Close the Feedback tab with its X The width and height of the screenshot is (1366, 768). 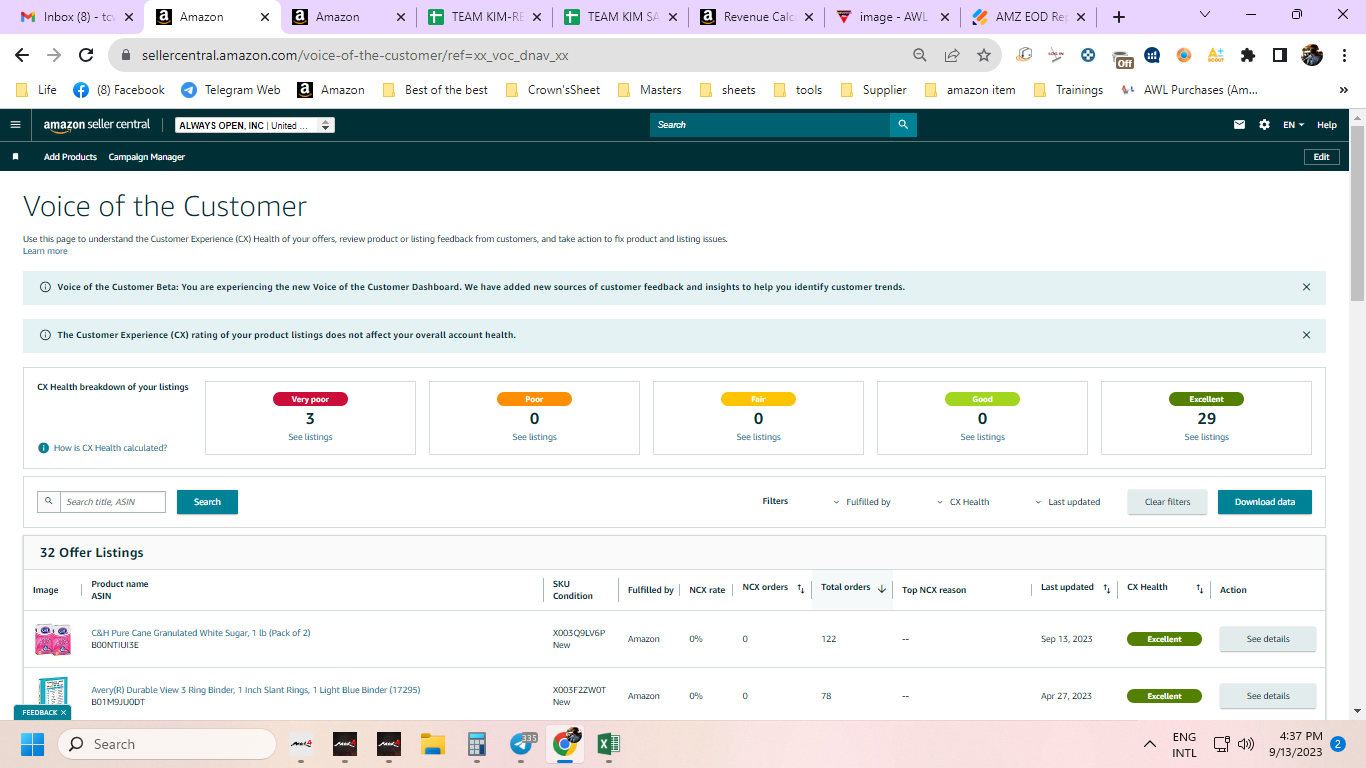click(64, 713)
